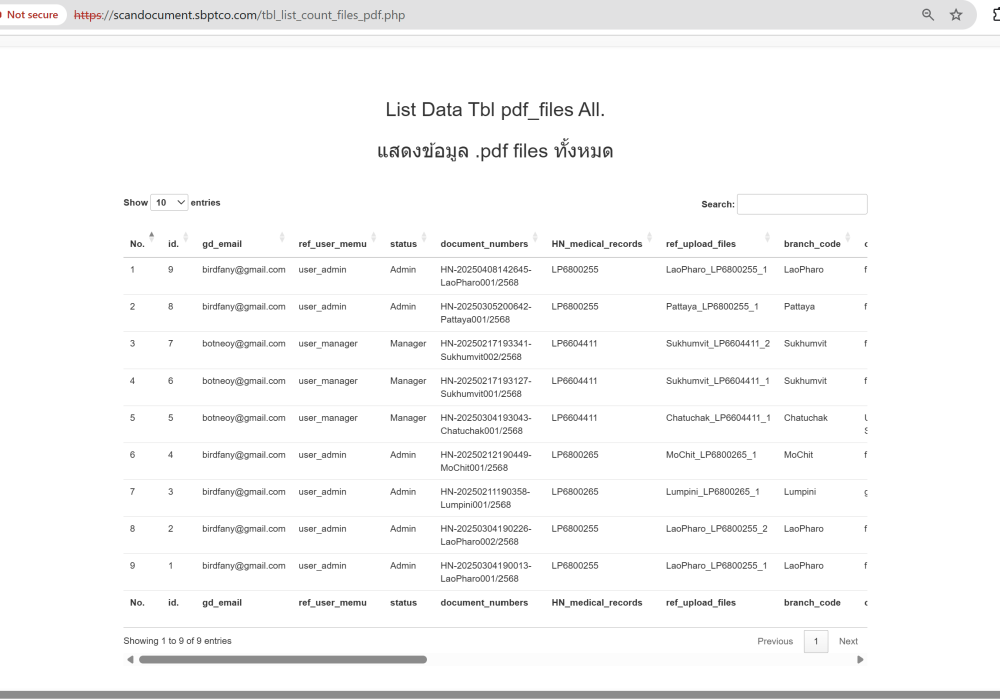Go to the Next page
Viewport: 1000px width, 700px height.
pyautogui.click(x=848, y=642)
